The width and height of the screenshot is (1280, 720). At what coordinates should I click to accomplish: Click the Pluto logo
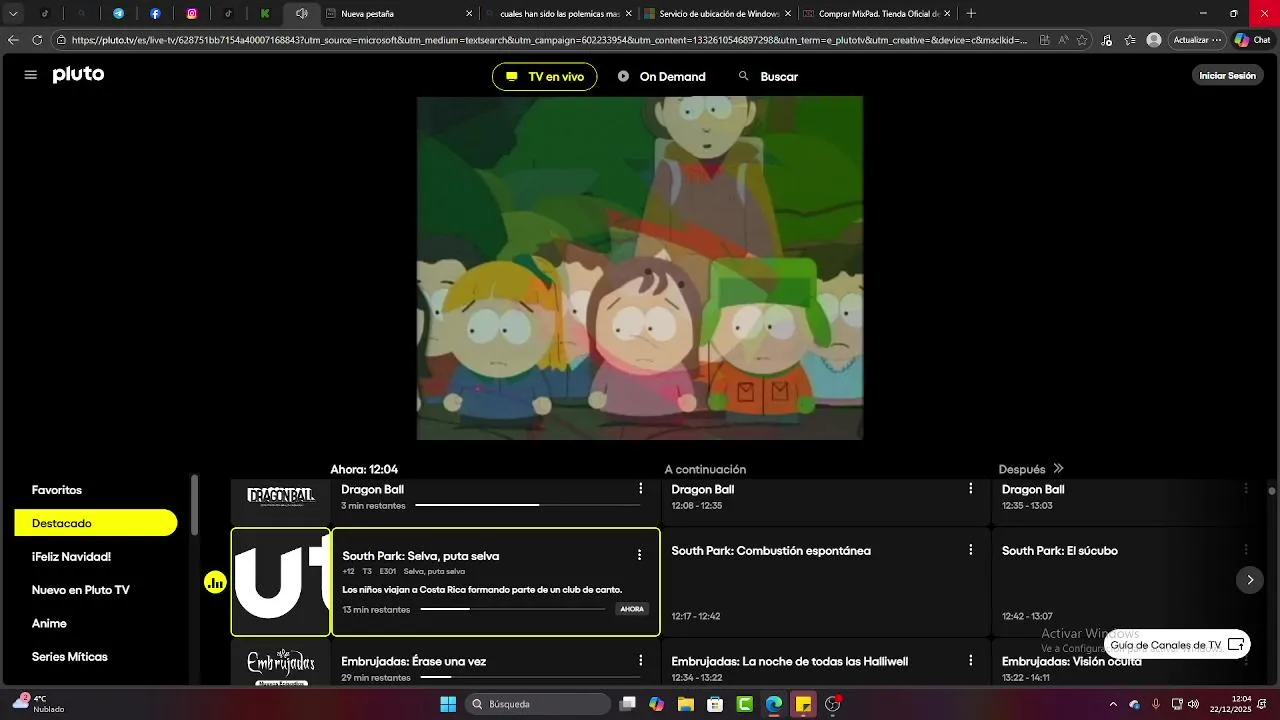pos(78,75)
